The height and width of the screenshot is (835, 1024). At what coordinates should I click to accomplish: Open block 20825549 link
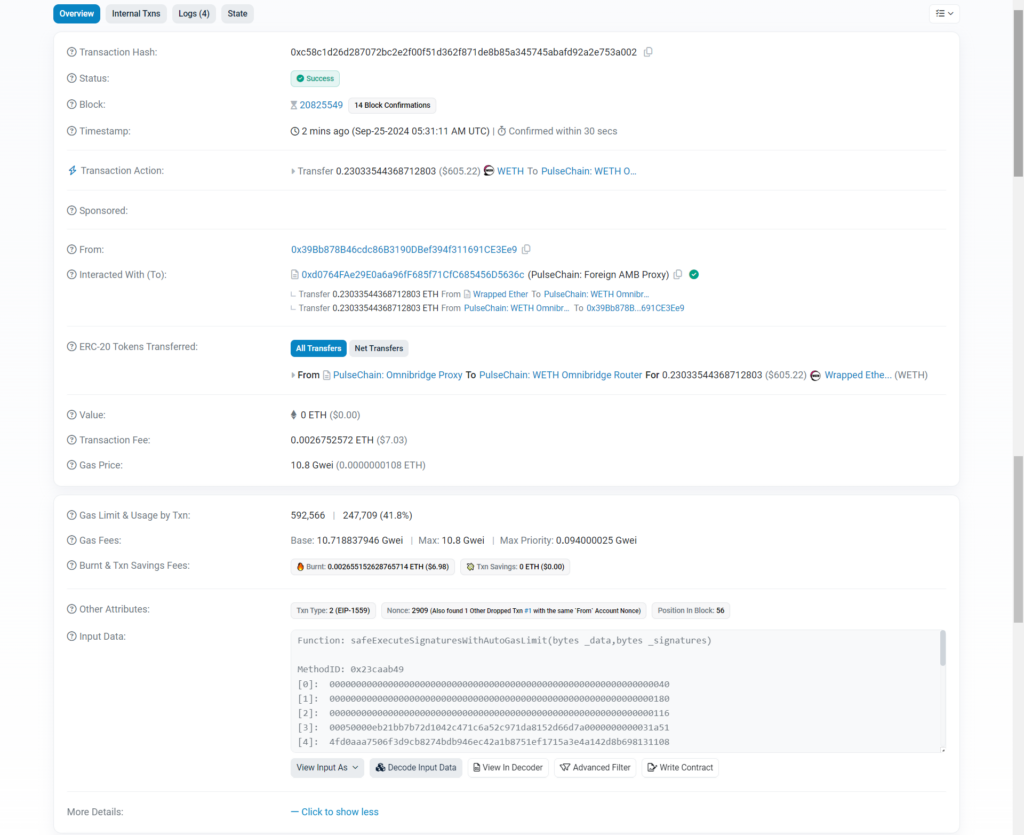pos(321,105)
